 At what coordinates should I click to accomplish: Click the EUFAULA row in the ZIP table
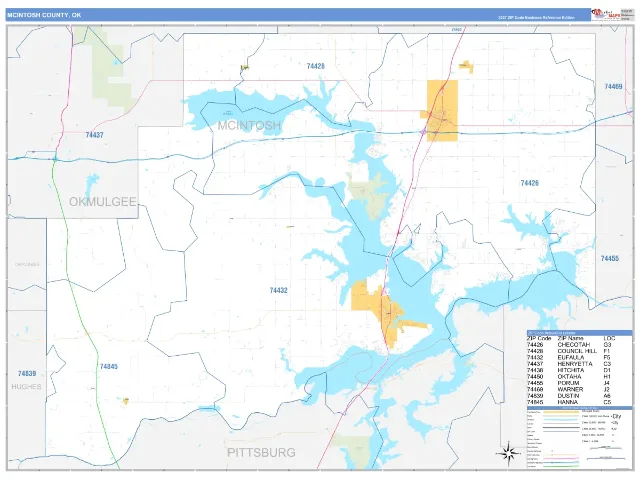coord(579,357)
